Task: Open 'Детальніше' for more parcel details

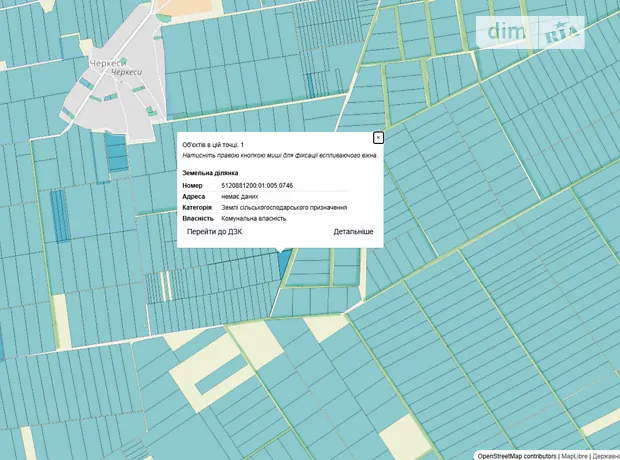Action: 353,232
